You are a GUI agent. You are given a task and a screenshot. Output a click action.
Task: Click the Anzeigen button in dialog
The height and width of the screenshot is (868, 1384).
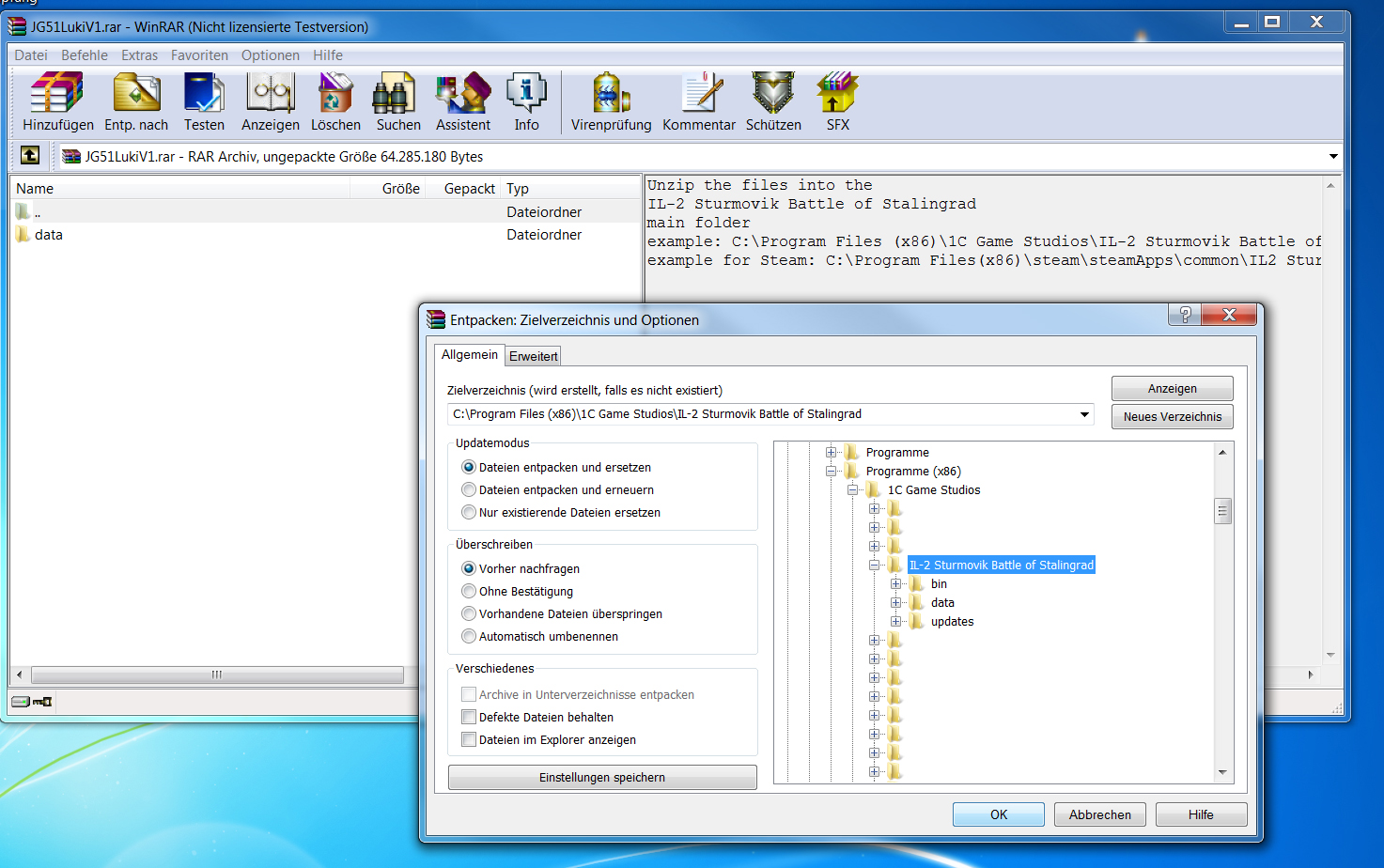click(1173, 388)
